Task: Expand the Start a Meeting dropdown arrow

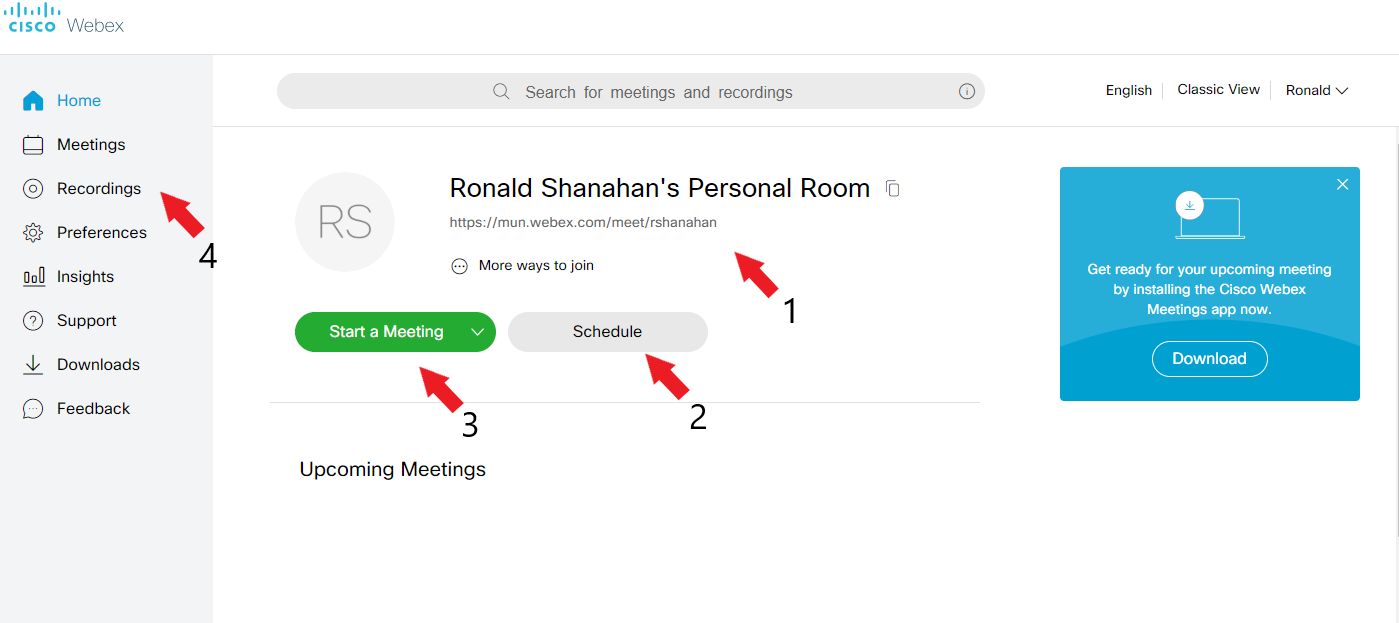Action: pyautogui.click(x=478, y=331)
